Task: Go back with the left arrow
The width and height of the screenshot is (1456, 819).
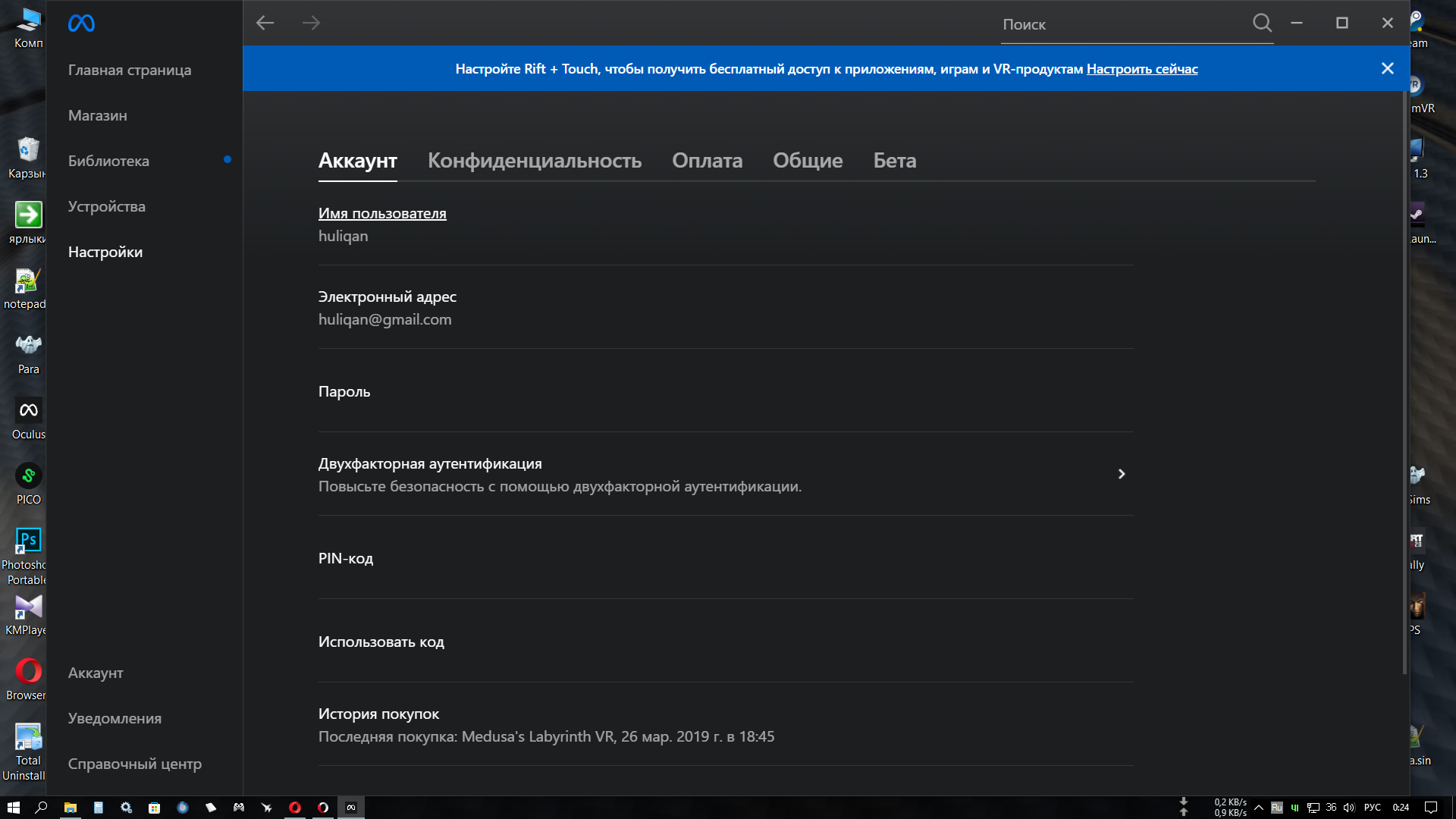Action: (265, 23)
